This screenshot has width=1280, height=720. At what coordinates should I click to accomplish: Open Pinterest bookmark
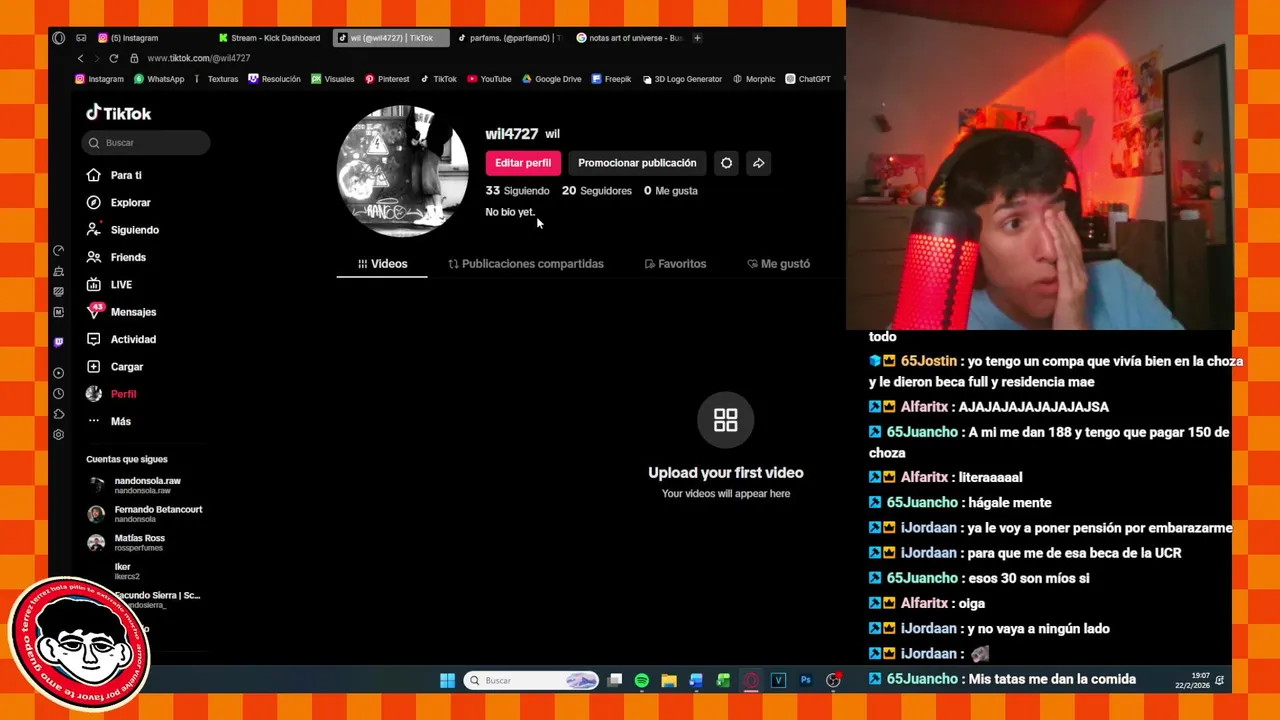point(387,79)
